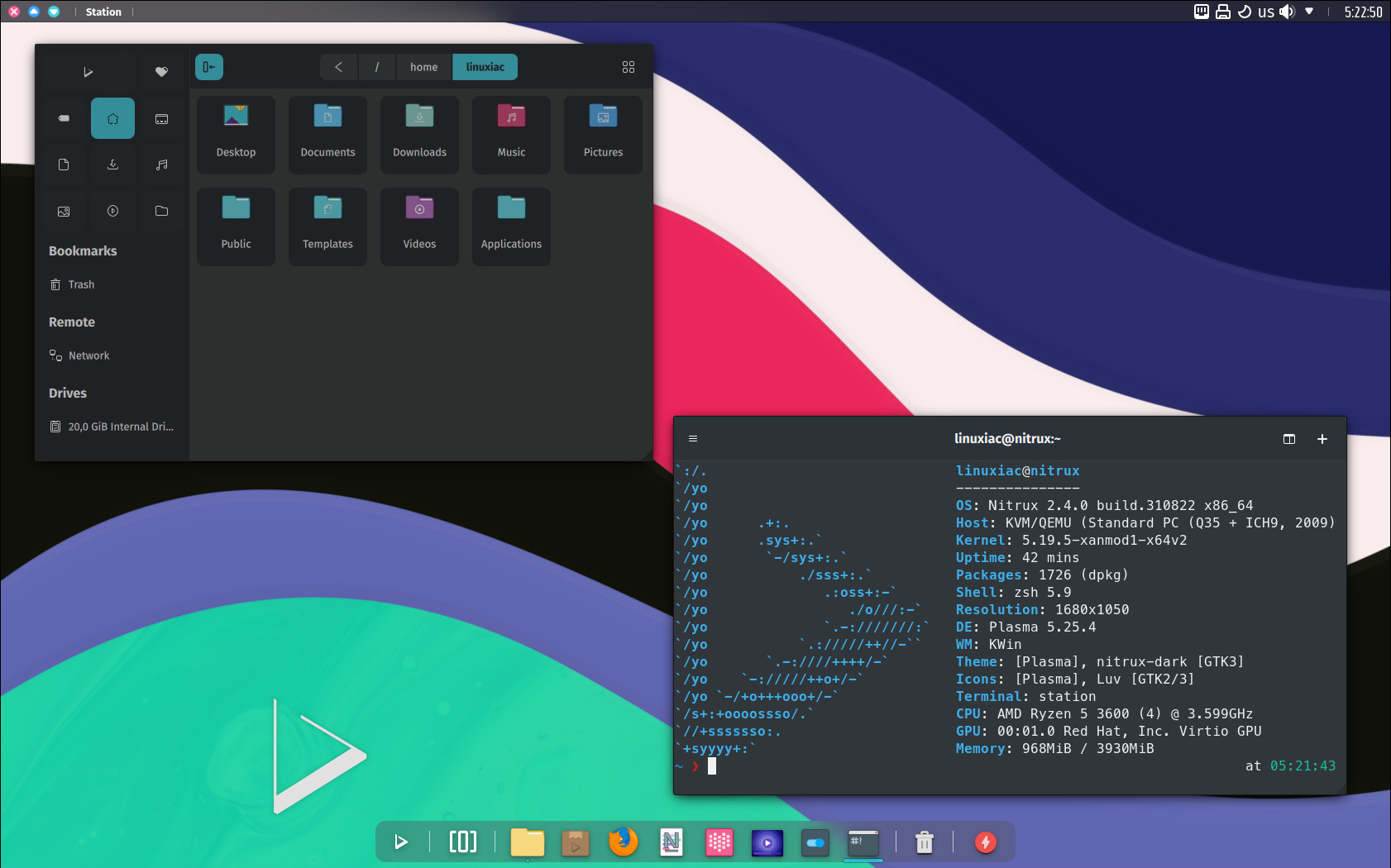Open videos via the circled-play sidebar icon

[x=112, y=211]
